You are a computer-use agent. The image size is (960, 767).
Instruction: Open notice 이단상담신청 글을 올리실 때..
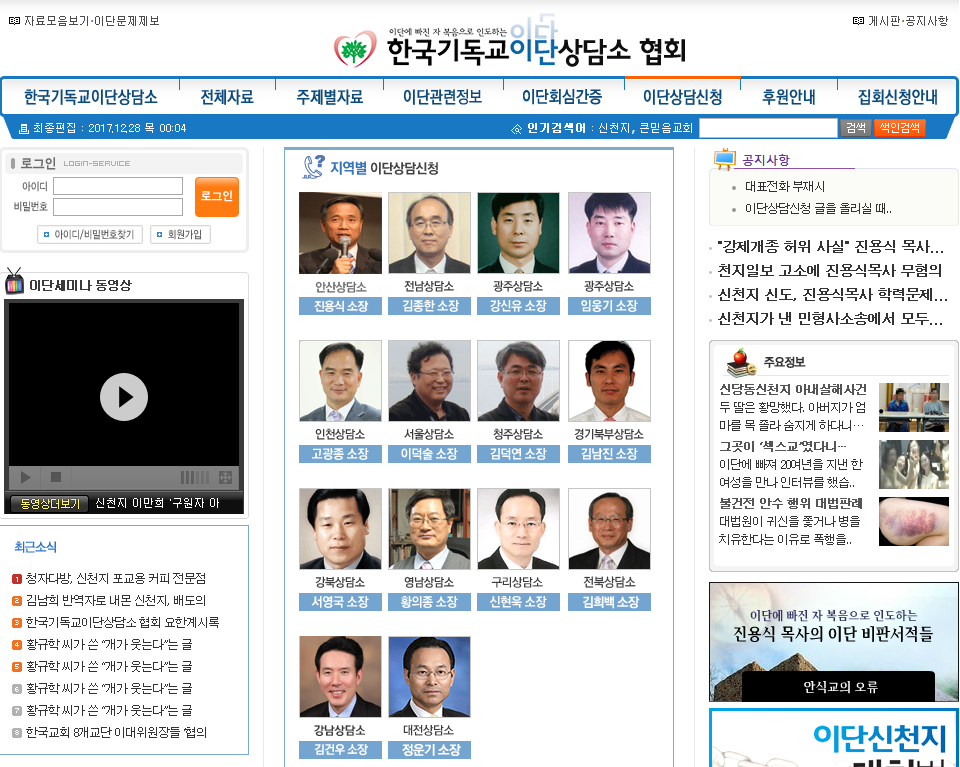point(818,209)
